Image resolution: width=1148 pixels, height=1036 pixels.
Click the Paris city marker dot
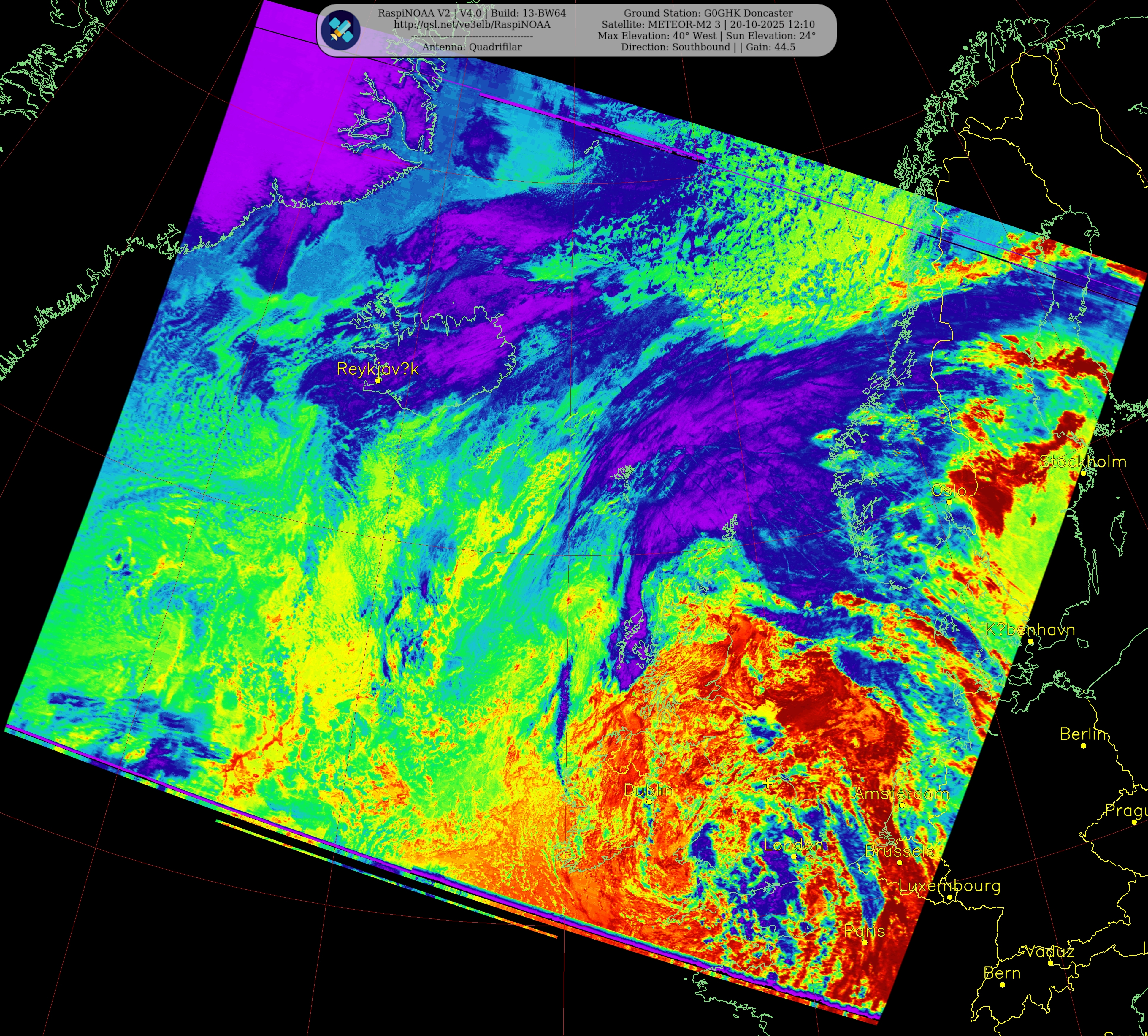point(865,943)
